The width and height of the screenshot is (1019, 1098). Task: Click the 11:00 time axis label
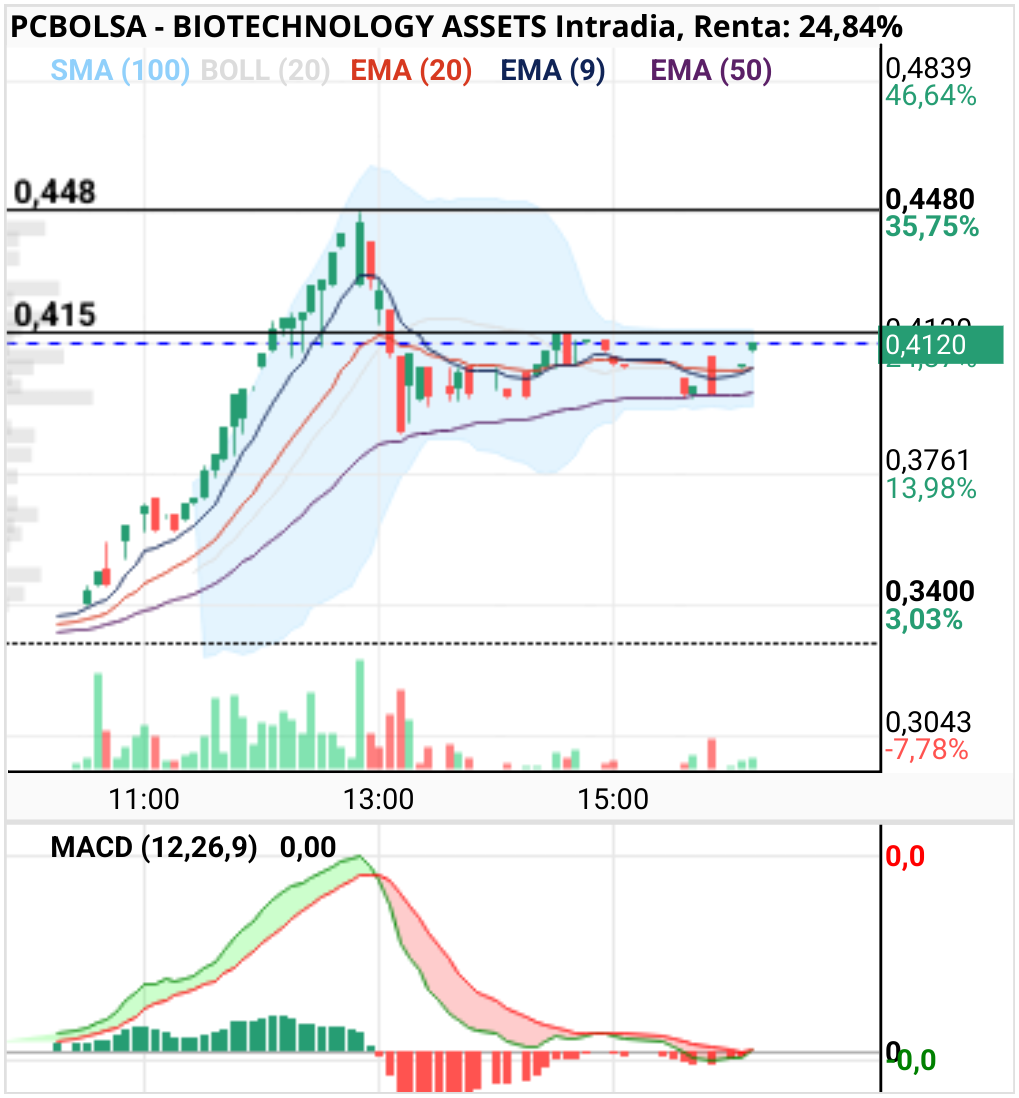pyautogui.click(x=144, y=799)
